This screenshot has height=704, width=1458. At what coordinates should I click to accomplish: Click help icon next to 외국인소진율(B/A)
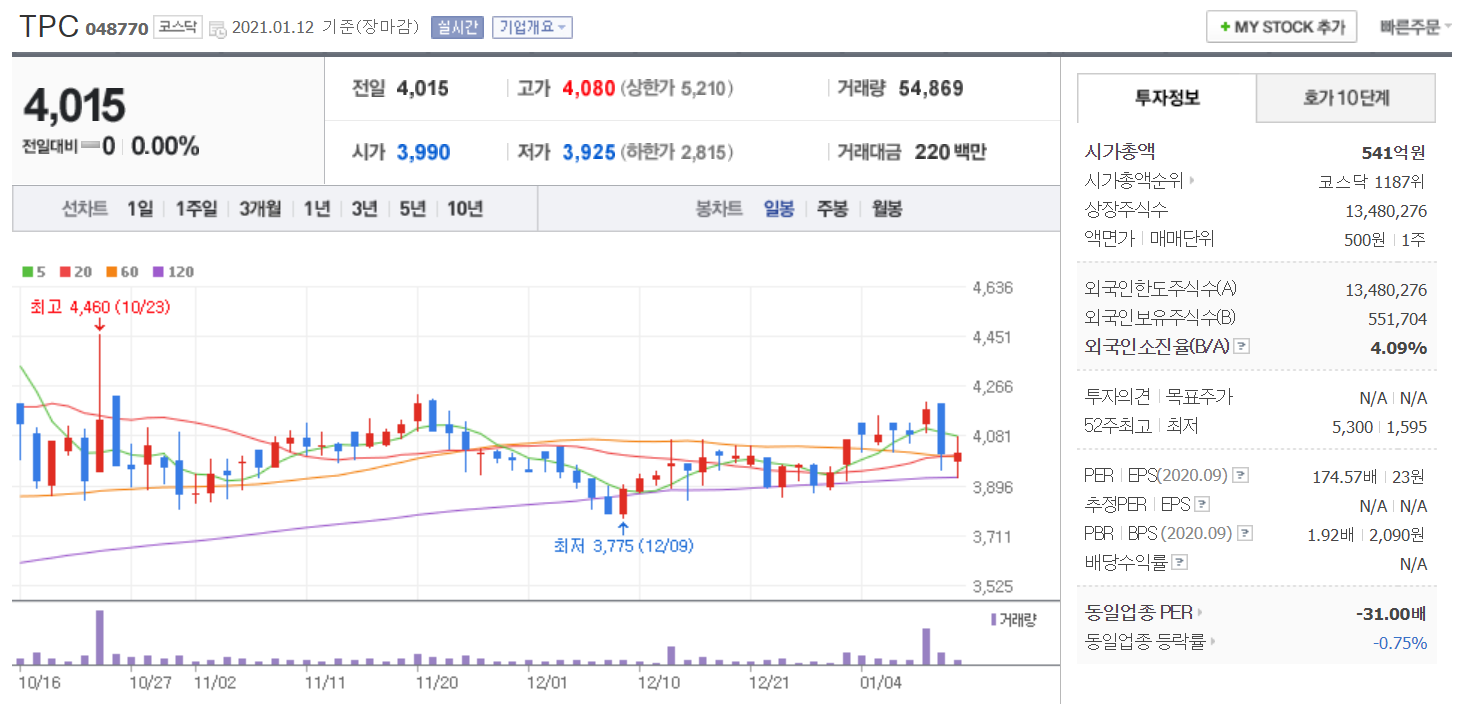[1242, 347]
